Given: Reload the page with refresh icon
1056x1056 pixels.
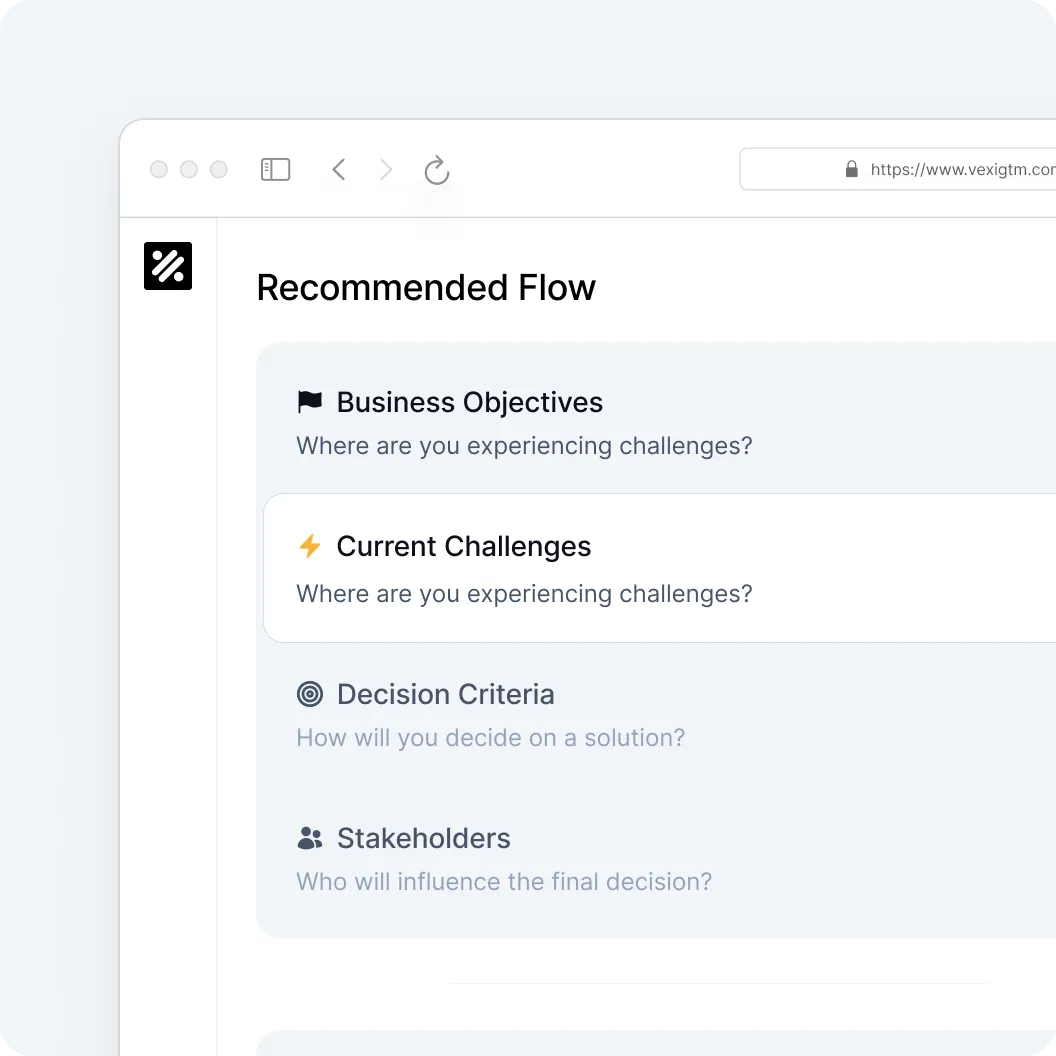Looking at the screenshot, I should (436, 170).
